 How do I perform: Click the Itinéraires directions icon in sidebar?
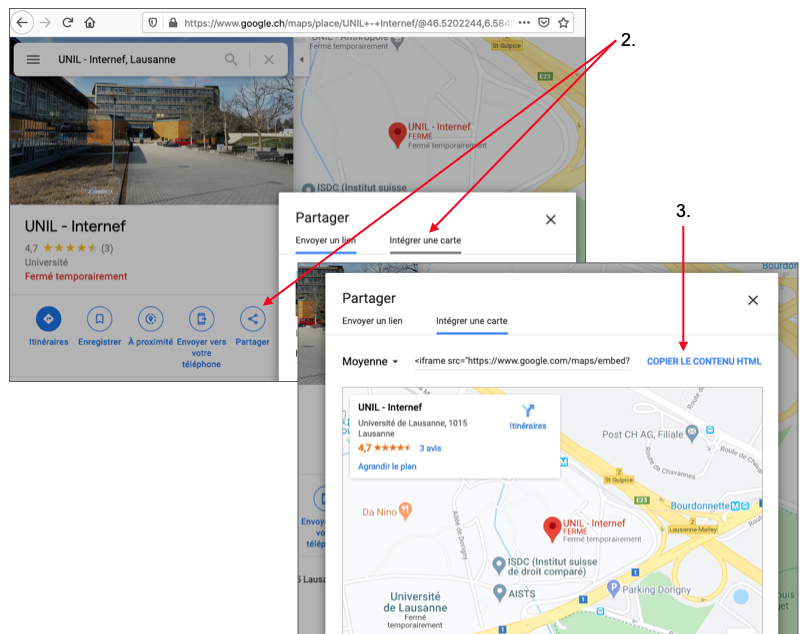coord(48,319)
